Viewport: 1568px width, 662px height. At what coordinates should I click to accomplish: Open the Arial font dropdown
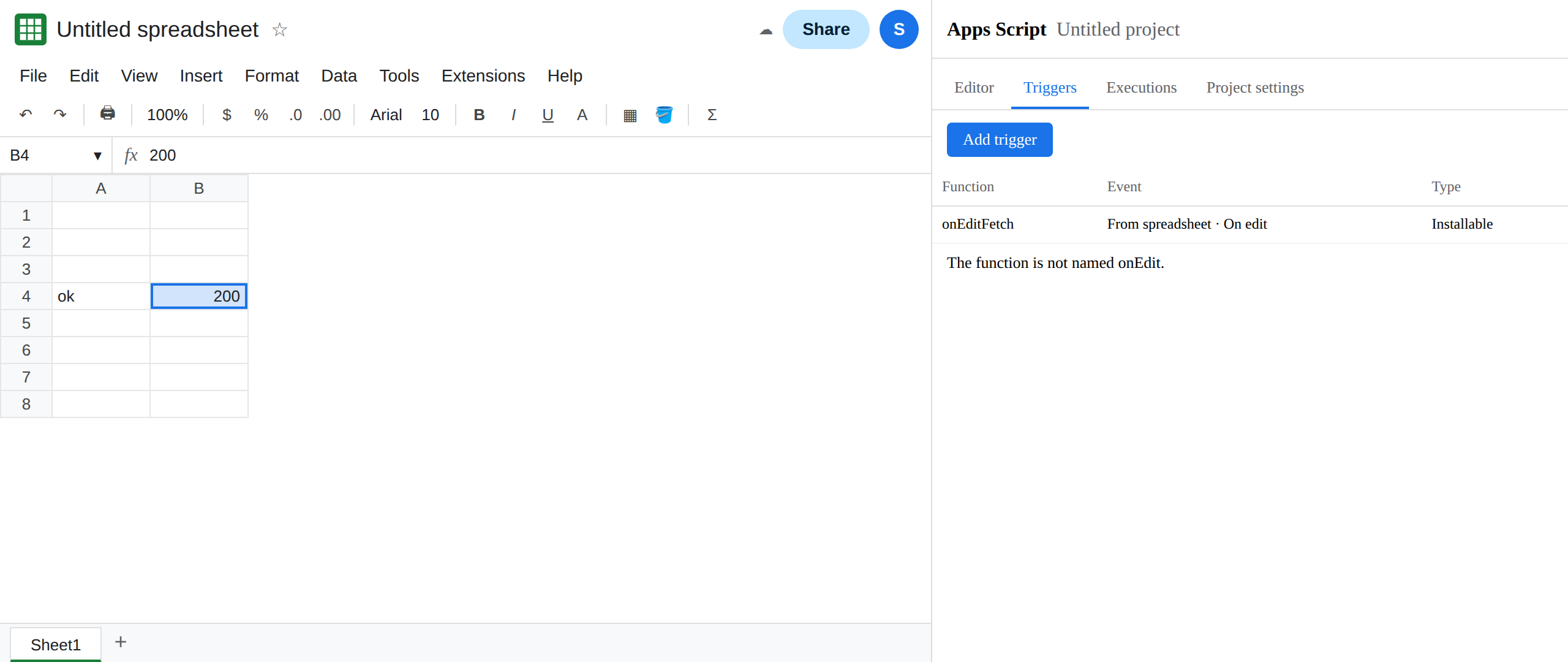tap(386, 115)
